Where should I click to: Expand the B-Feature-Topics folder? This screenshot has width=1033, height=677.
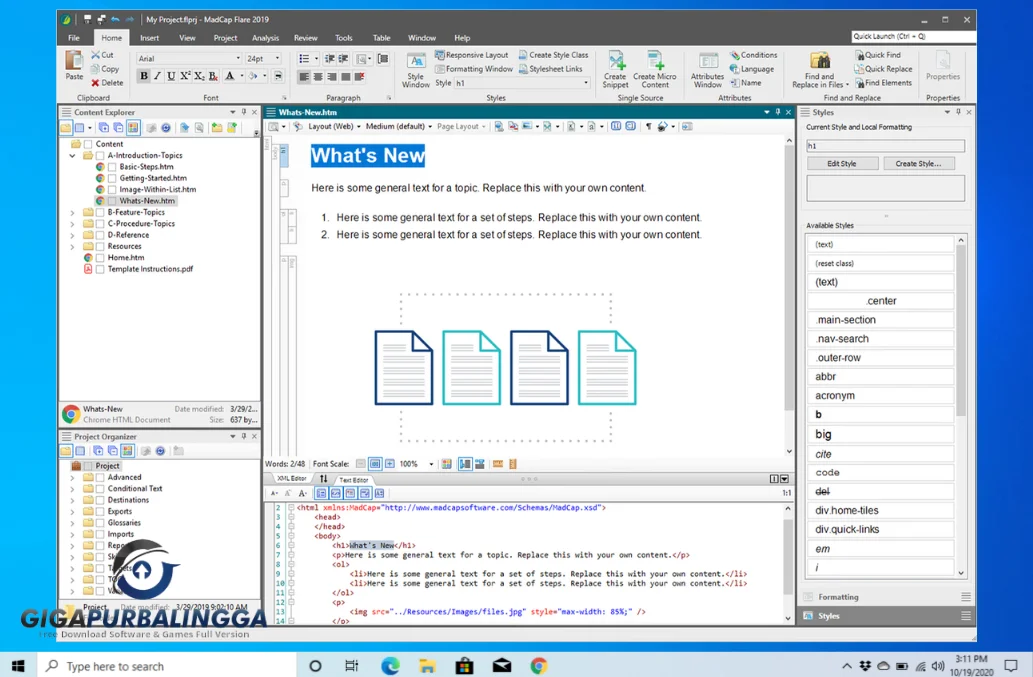72,213
